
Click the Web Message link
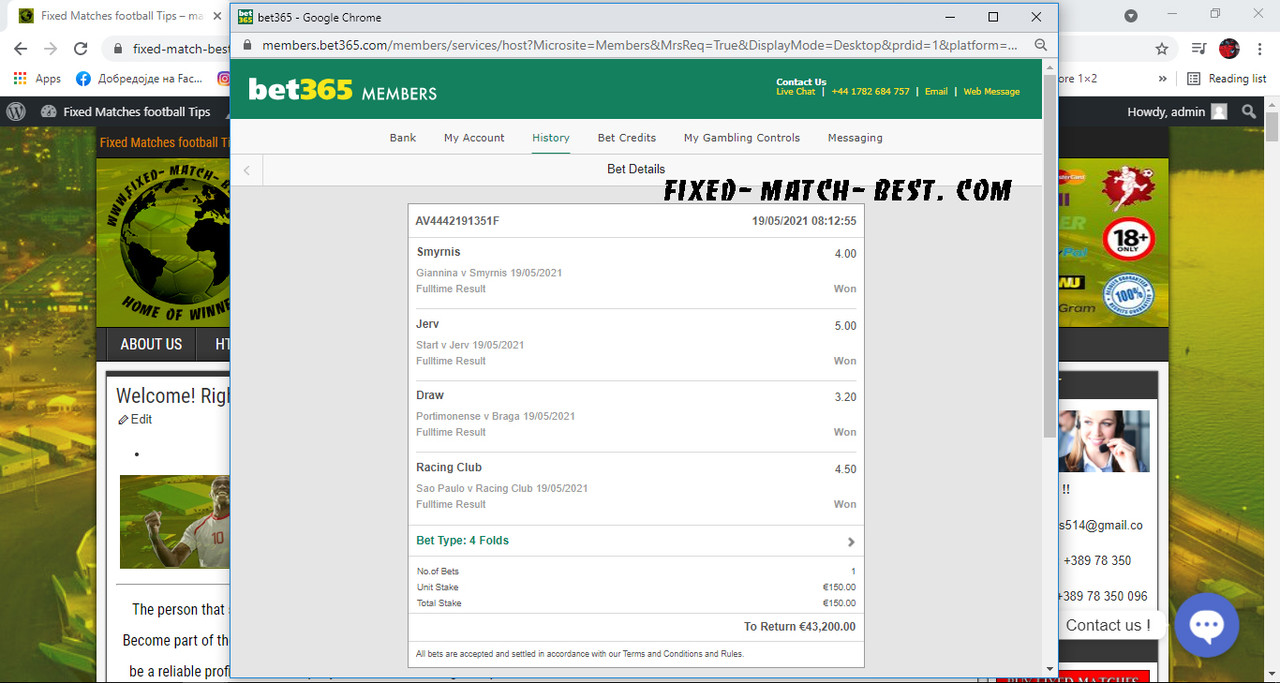tap(991, 92)
